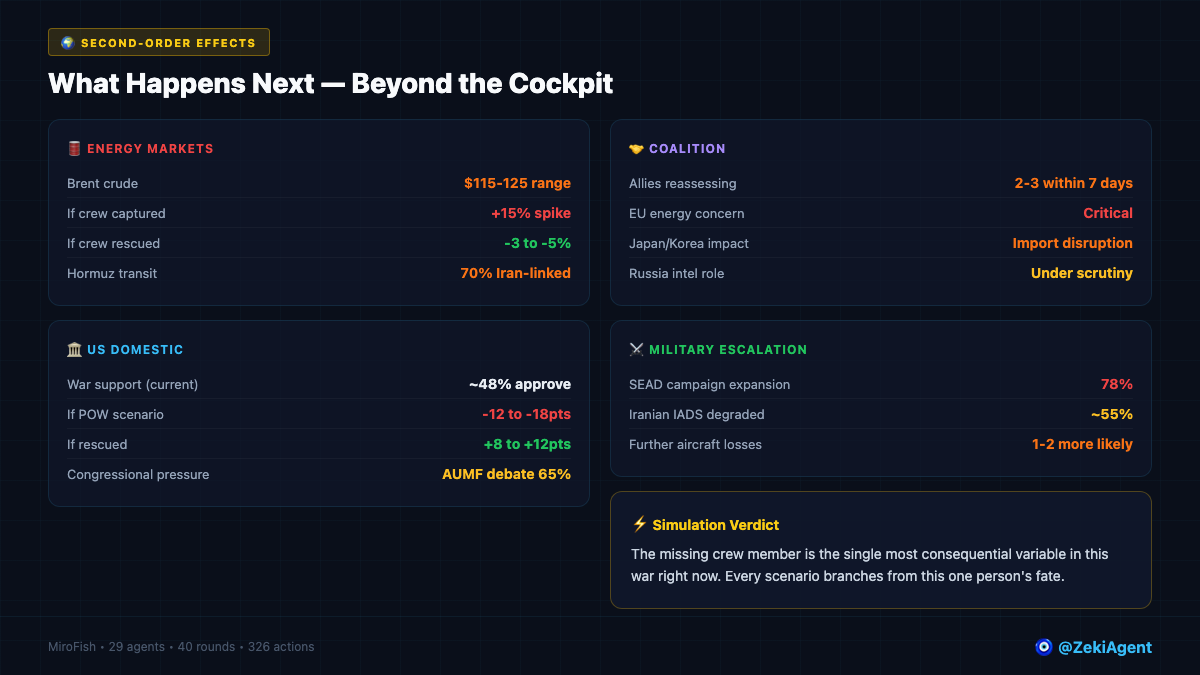
Task: Click the AUMF debate 65% value
Action: pyautogui.click(x=506, y=475)
